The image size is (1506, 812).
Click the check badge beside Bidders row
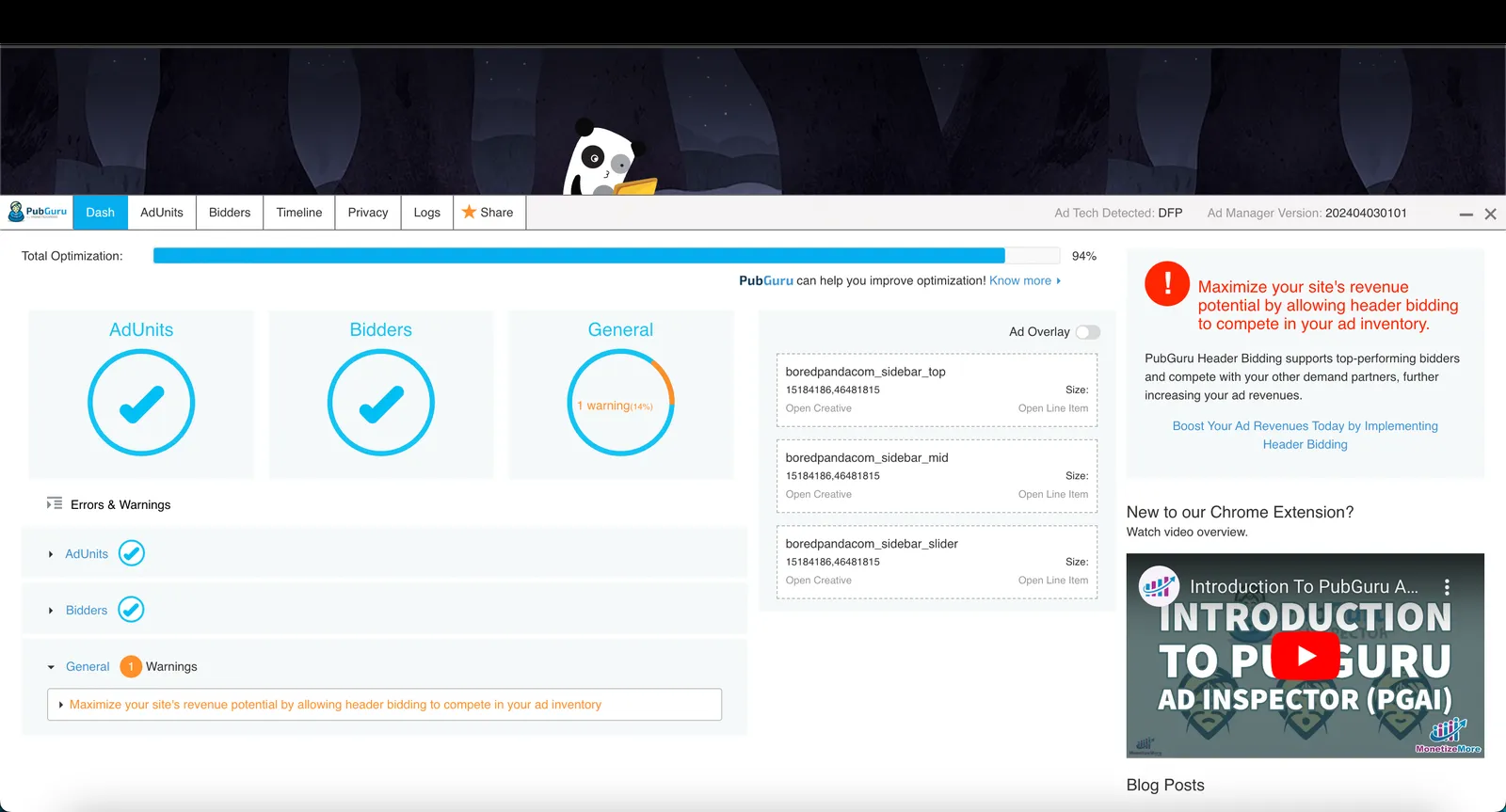[132, 610]
